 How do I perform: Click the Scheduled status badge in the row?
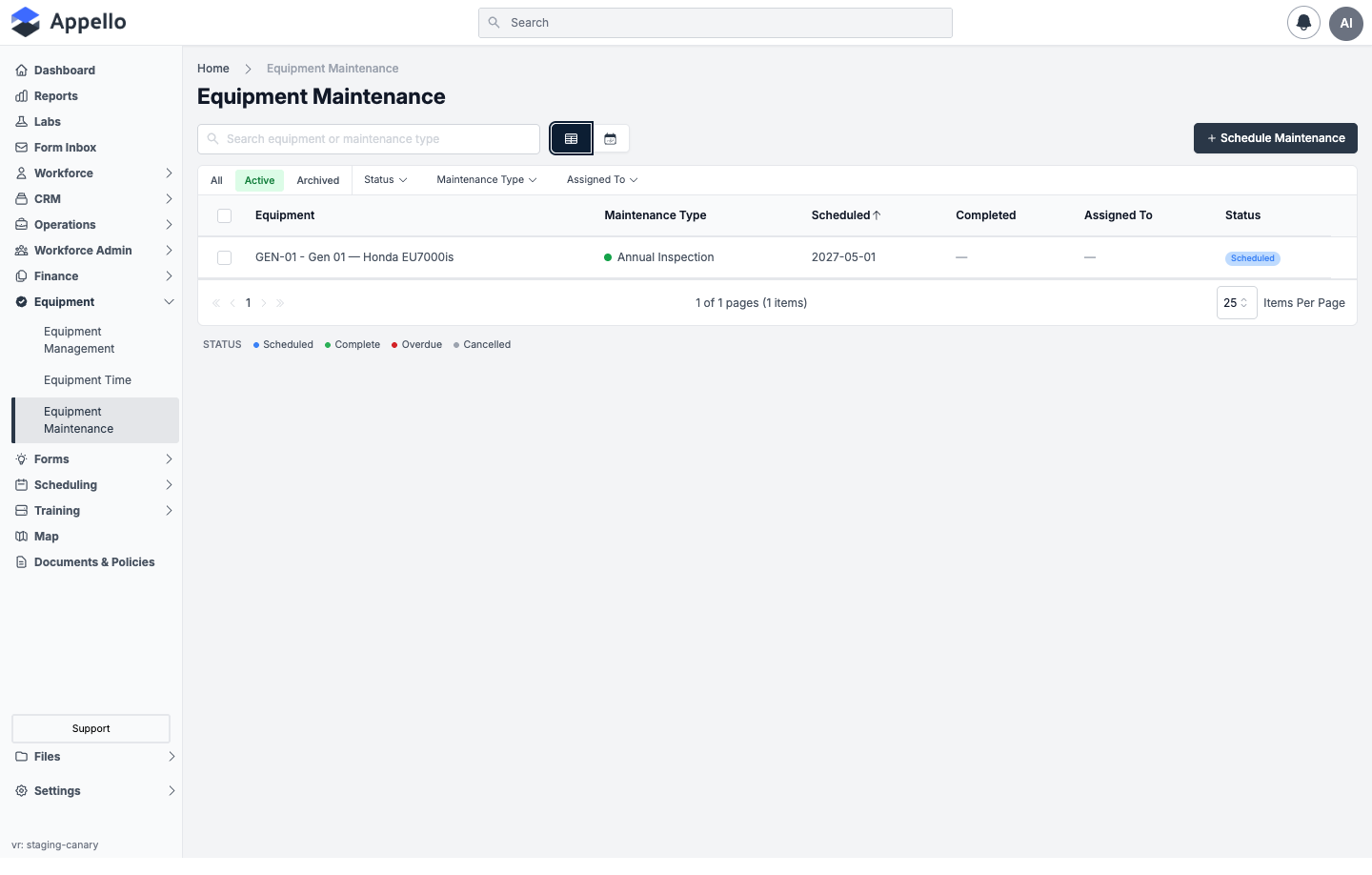[x=1253, y=258]
